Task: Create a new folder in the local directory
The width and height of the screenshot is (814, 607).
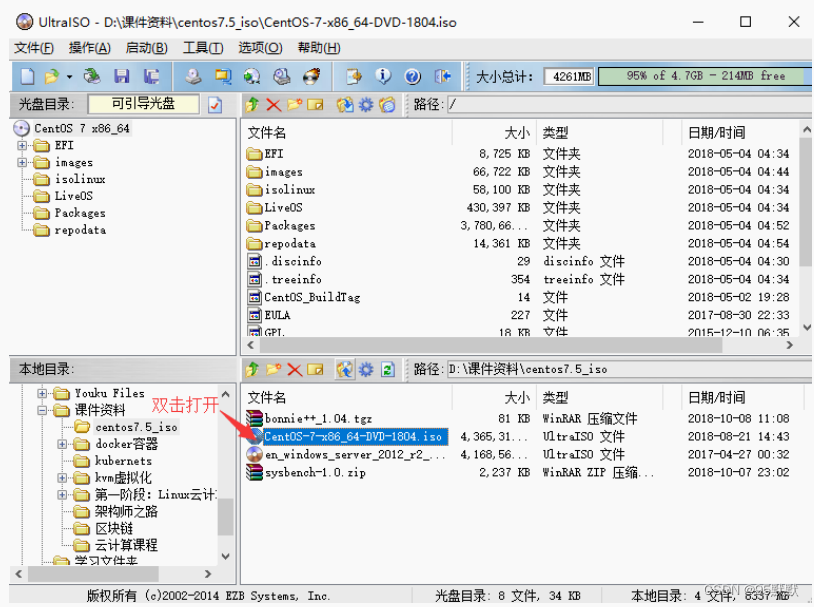Action: pos(274,370)
